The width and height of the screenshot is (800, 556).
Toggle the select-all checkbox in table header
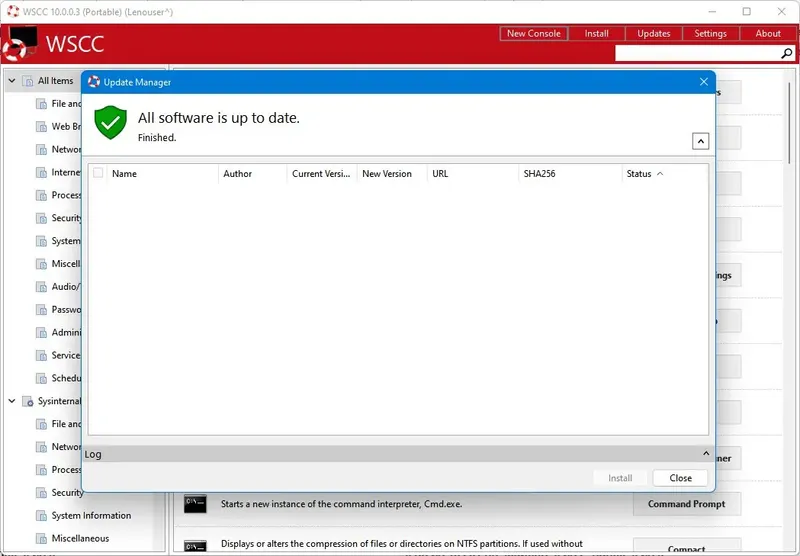point(98,173)
